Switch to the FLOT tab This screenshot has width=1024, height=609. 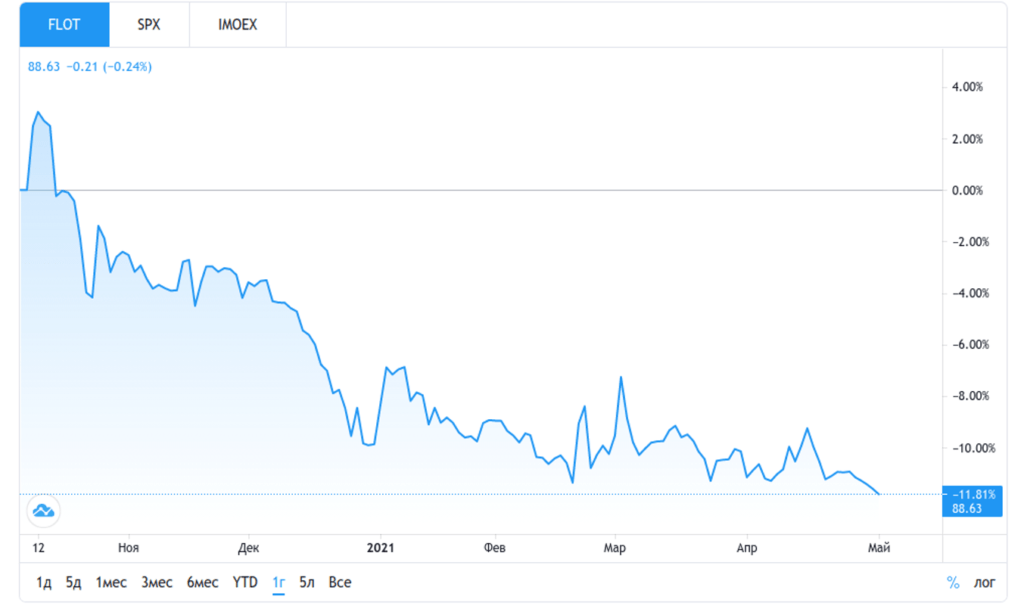tap(64, 24)
